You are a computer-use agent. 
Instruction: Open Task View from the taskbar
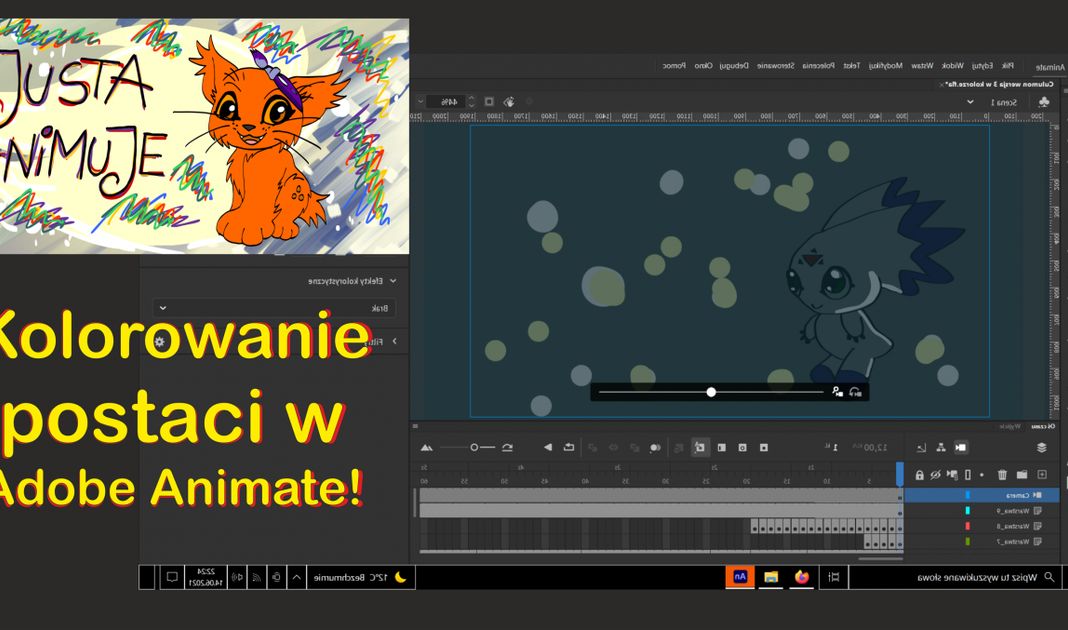point(834,577)
